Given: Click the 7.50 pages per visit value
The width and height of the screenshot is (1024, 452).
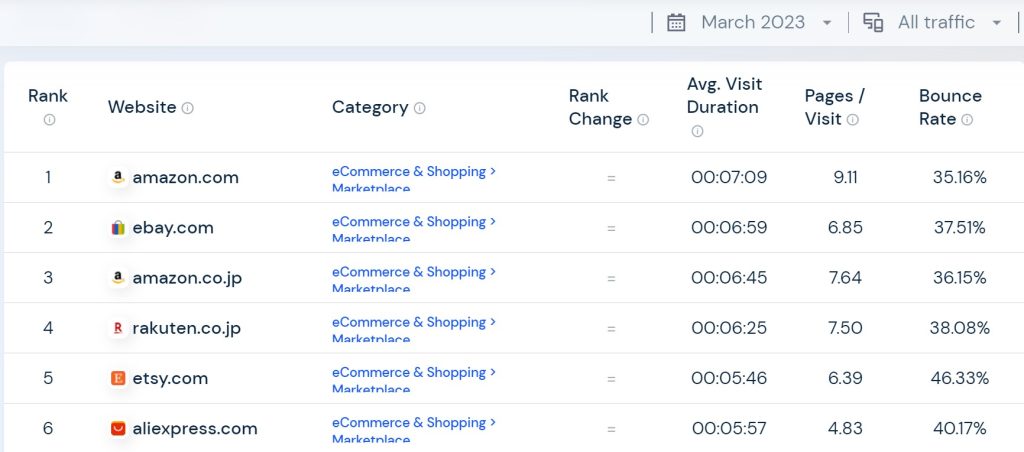Looking at the screenshot, I should coord(845,328).
